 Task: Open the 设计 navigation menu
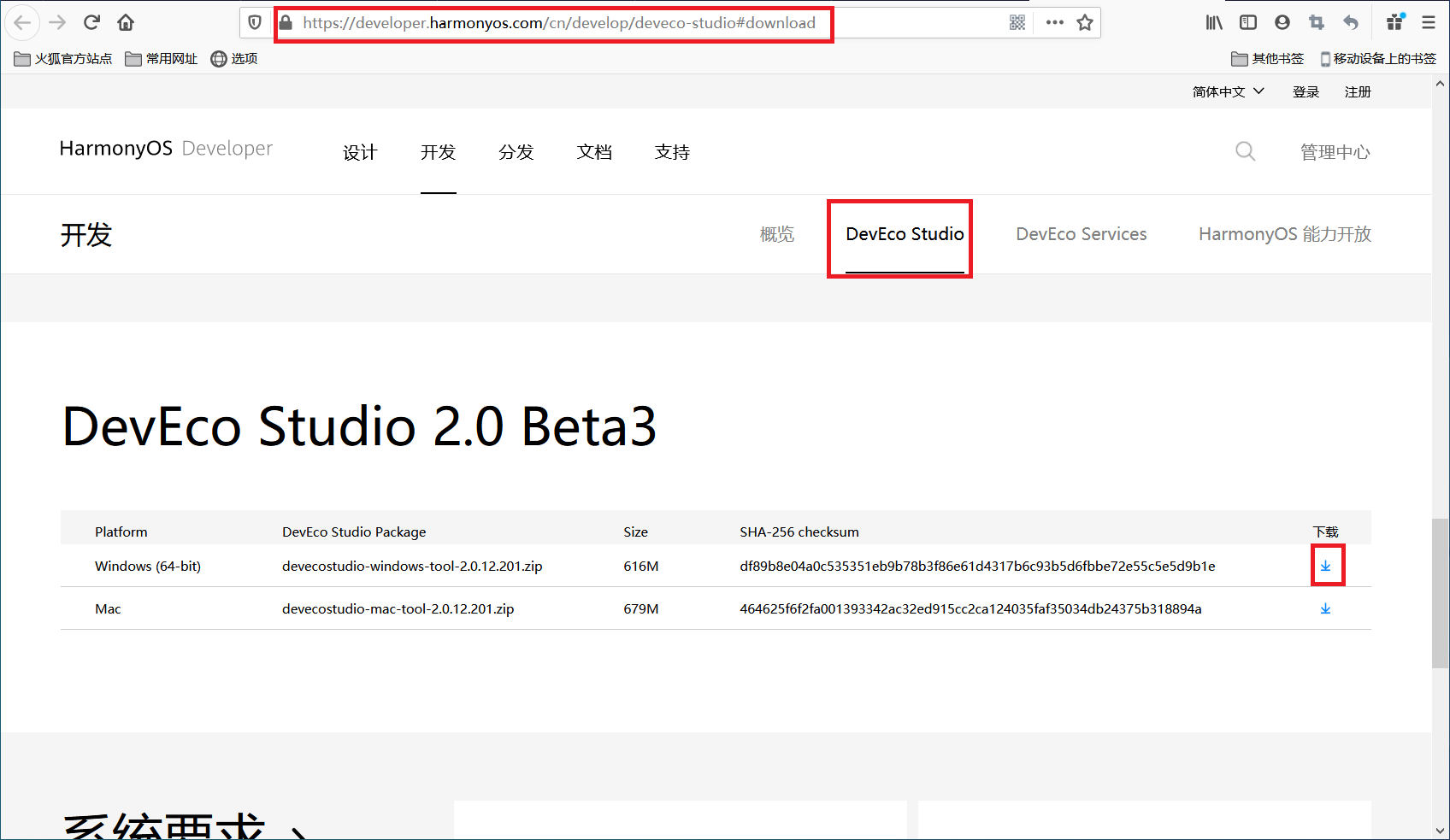point(360,152)
